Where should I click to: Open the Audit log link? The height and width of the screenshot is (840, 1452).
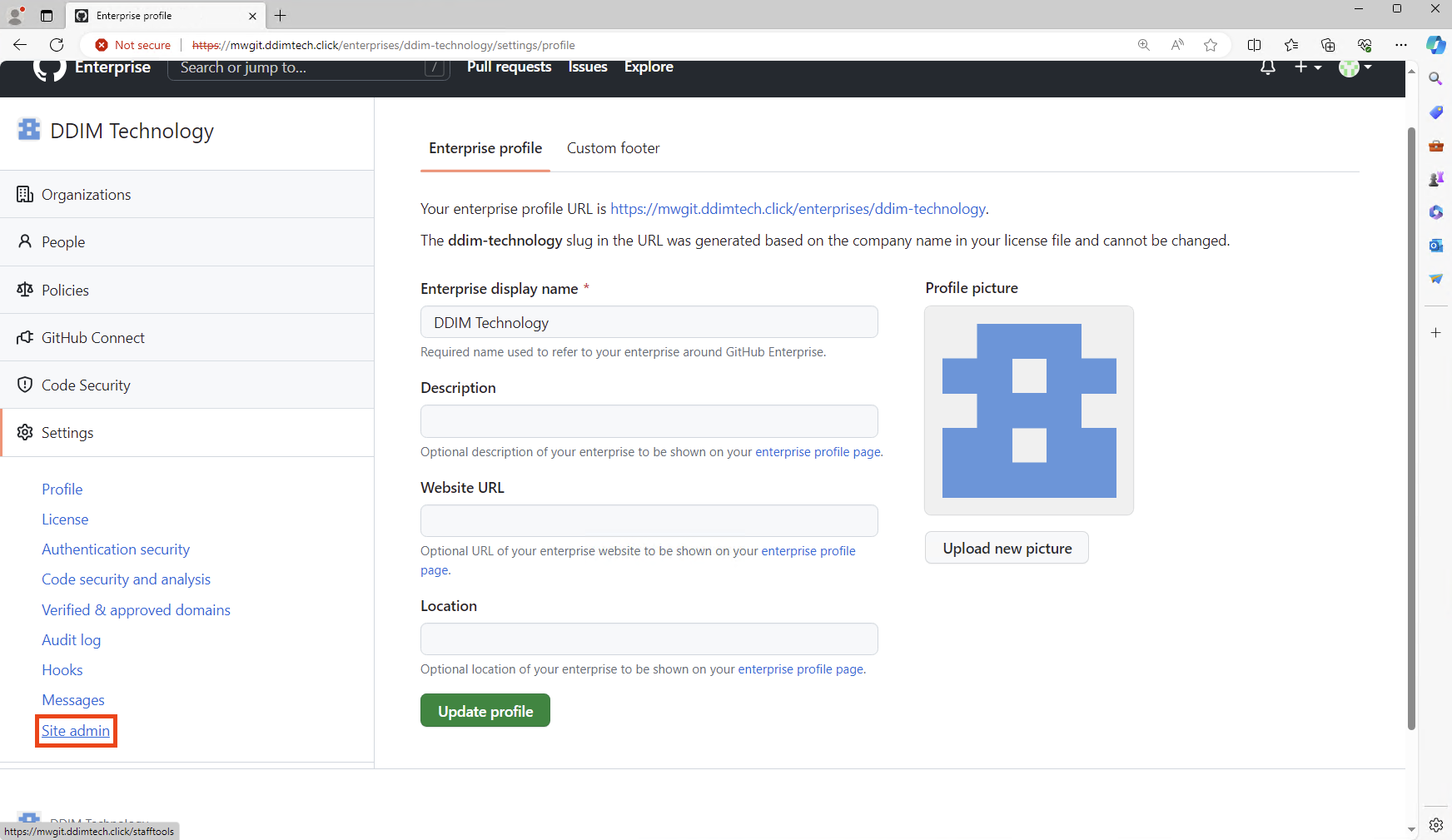(72, 640)
